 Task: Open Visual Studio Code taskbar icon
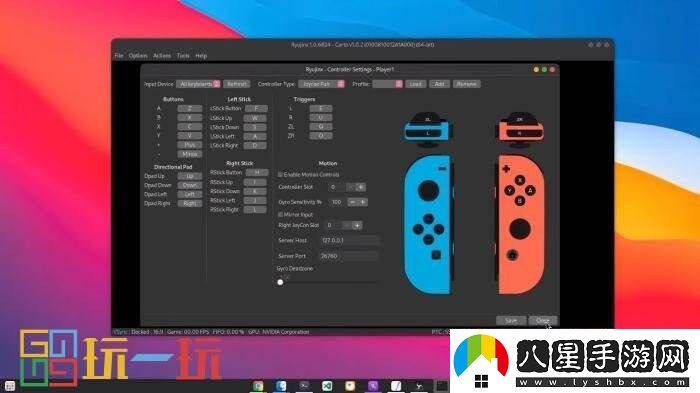click(327, 386)
